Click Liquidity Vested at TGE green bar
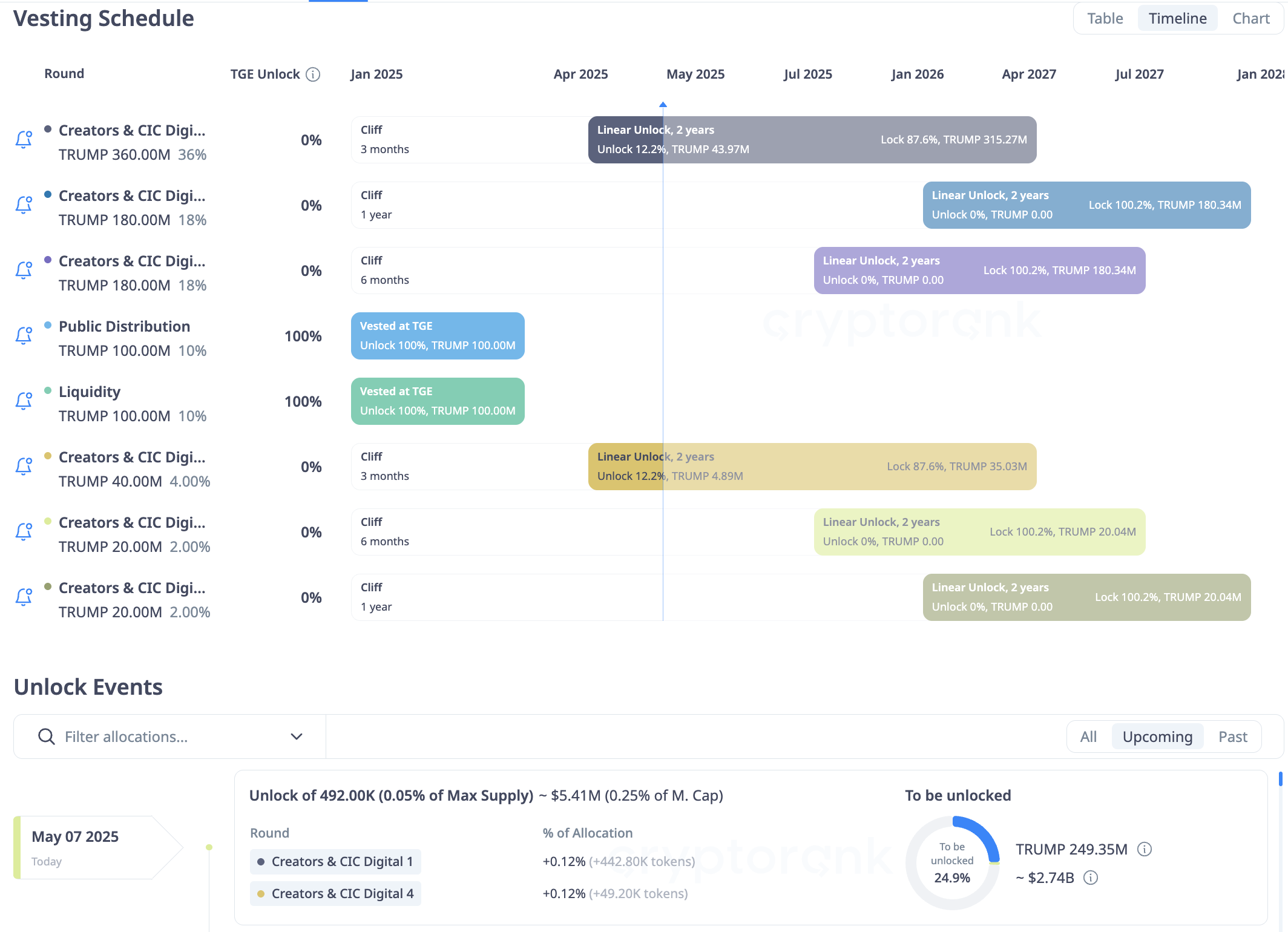Viewport: 1288px width, 932px height. [438, 401]
